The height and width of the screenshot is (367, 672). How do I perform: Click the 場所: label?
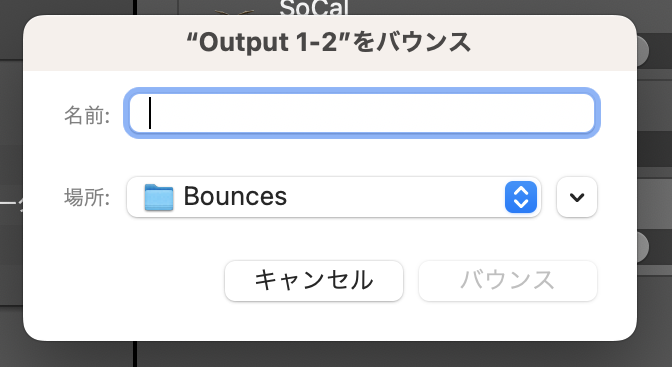coord(87,198)
